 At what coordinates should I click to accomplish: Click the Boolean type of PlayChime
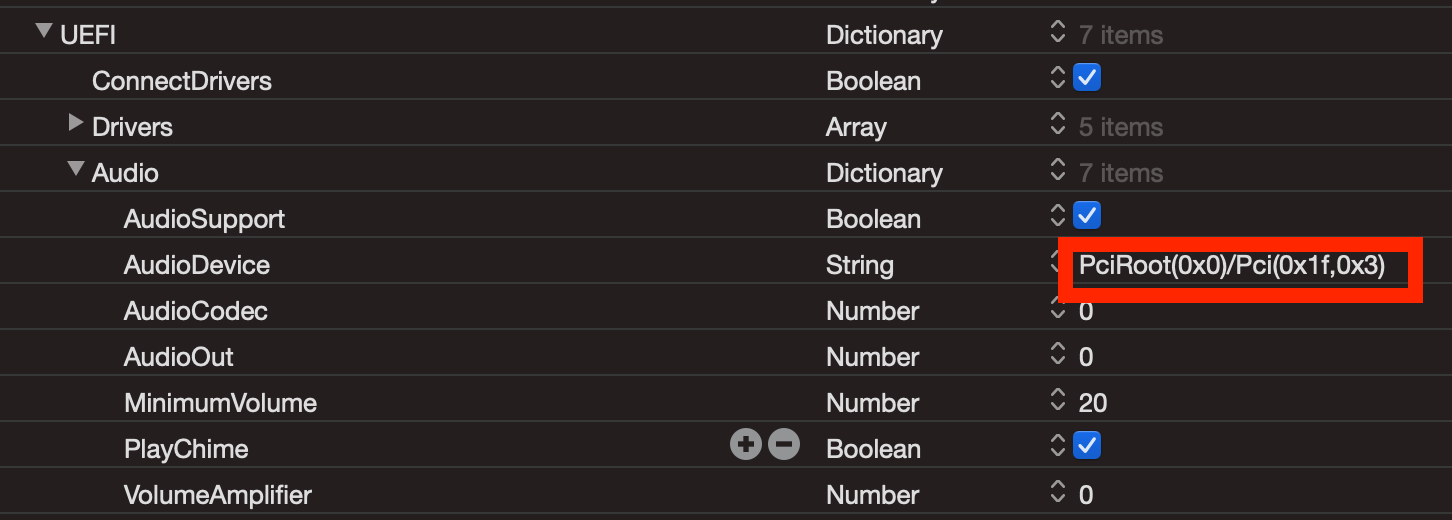873,449
